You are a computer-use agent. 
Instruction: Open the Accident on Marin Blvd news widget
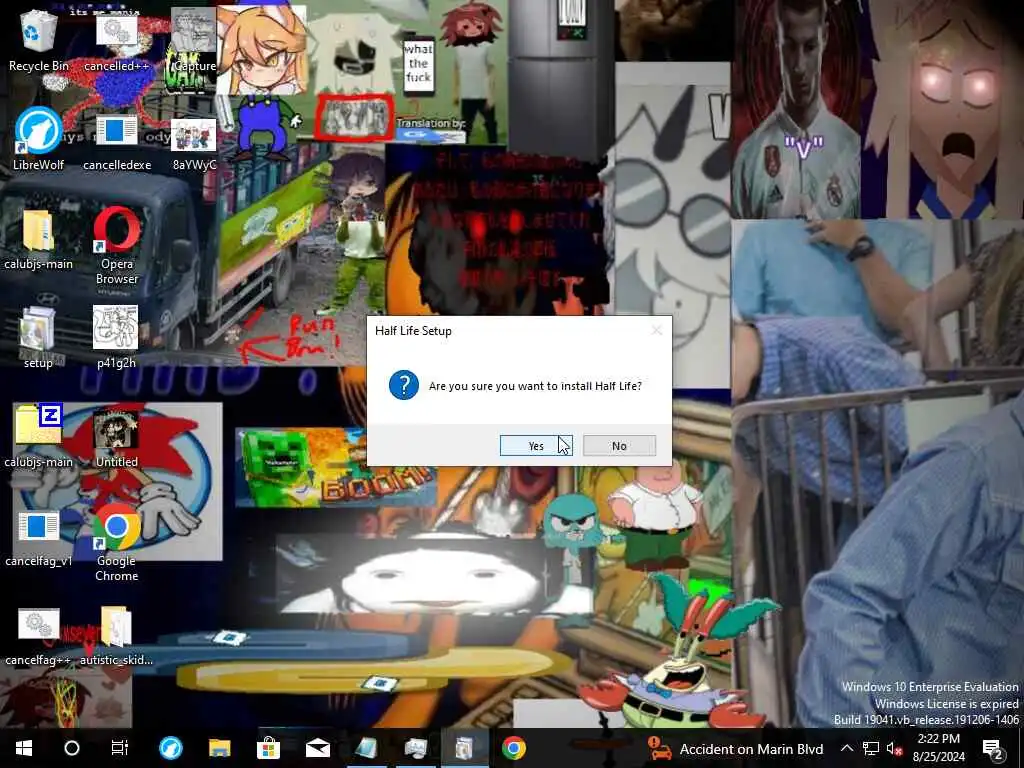click(735, 748)
